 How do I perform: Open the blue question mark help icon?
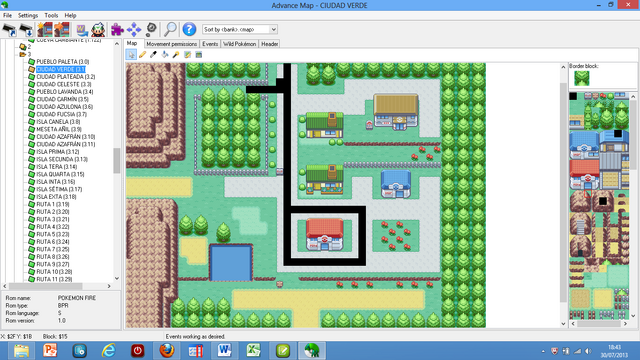(x=189, y=29)
